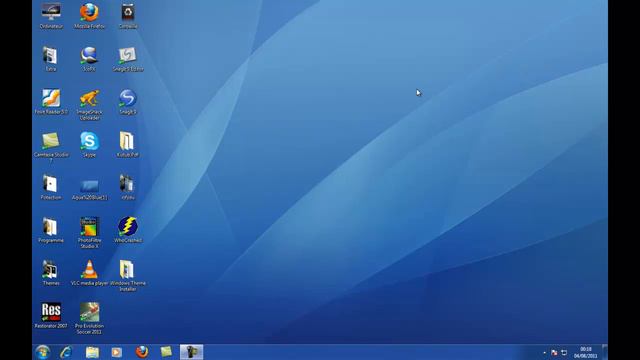Launch the Foxit Reader desktop shortcut
This screenshot has height=360, width=640.
[x=51, y=102]
